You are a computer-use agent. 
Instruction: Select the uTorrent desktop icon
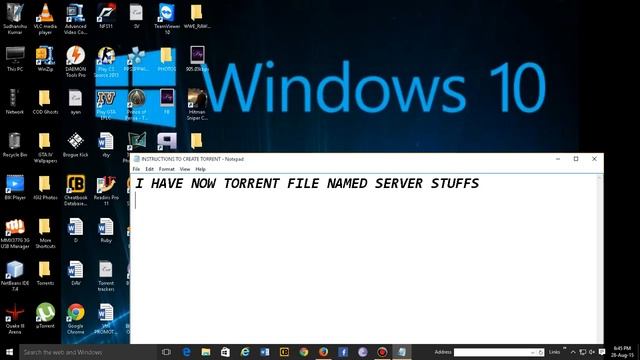coord(45,316)
